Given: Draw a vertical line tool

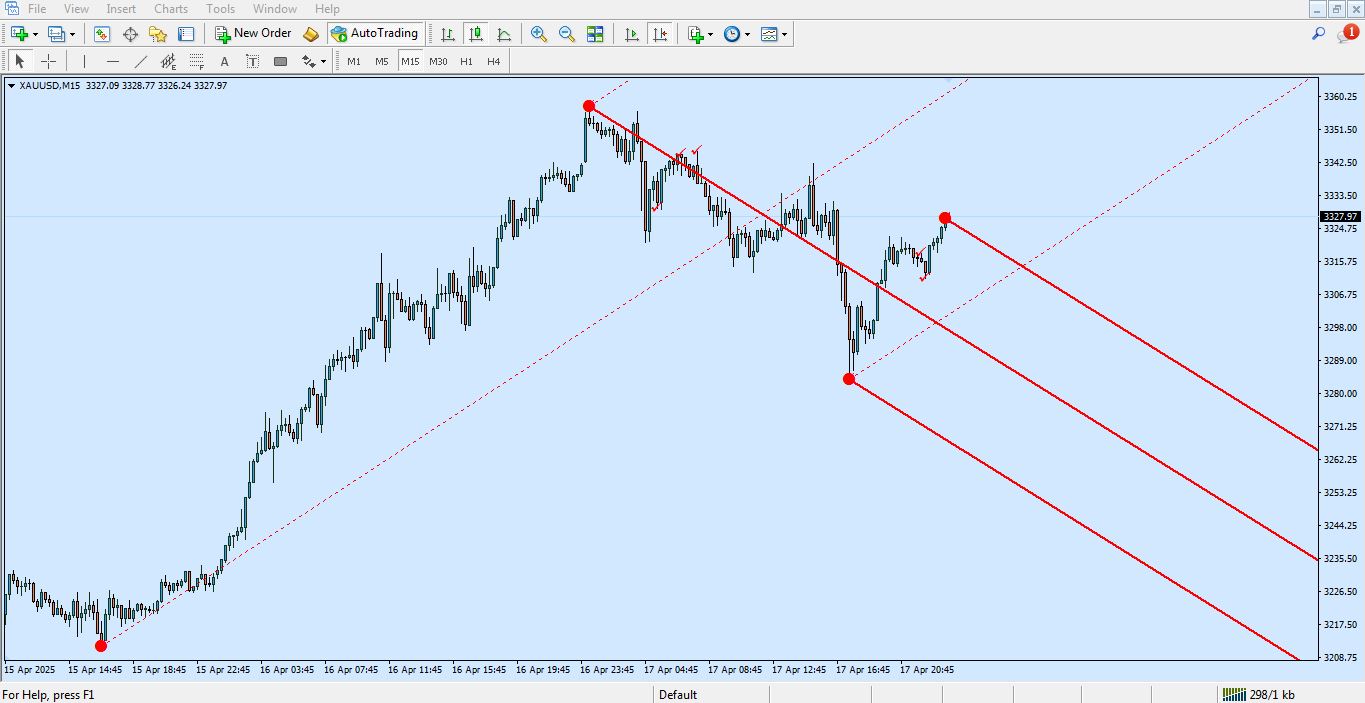Looking at the screenshot, I should (84, 61).
